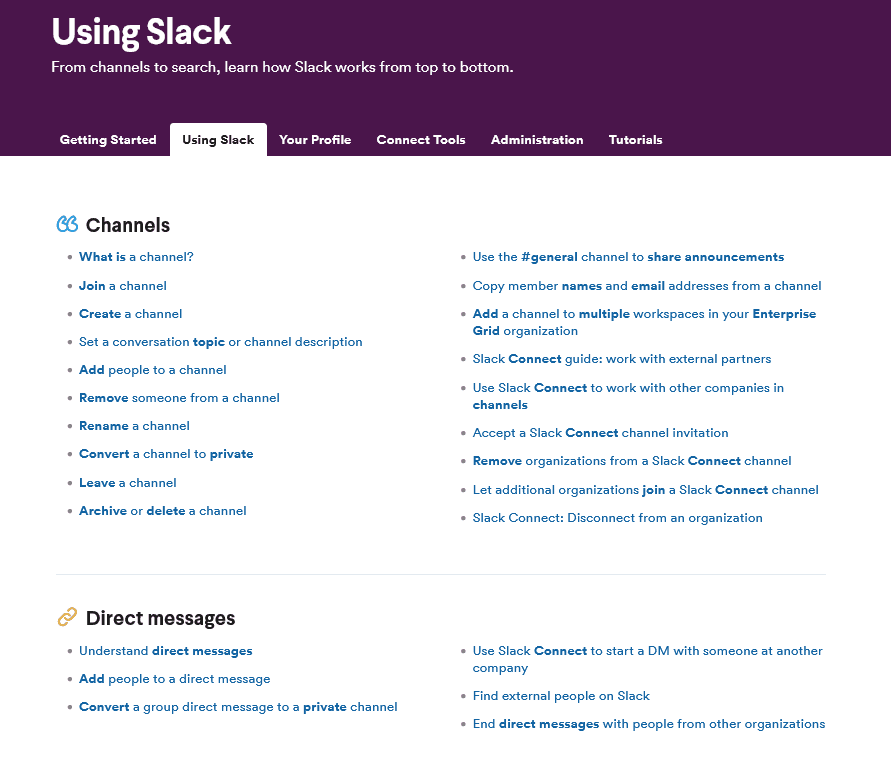This screenshot has width=891, height=758.
Task: Open "Slack Connect: Disconnect from an organization"
Action: tap(617, 518)
